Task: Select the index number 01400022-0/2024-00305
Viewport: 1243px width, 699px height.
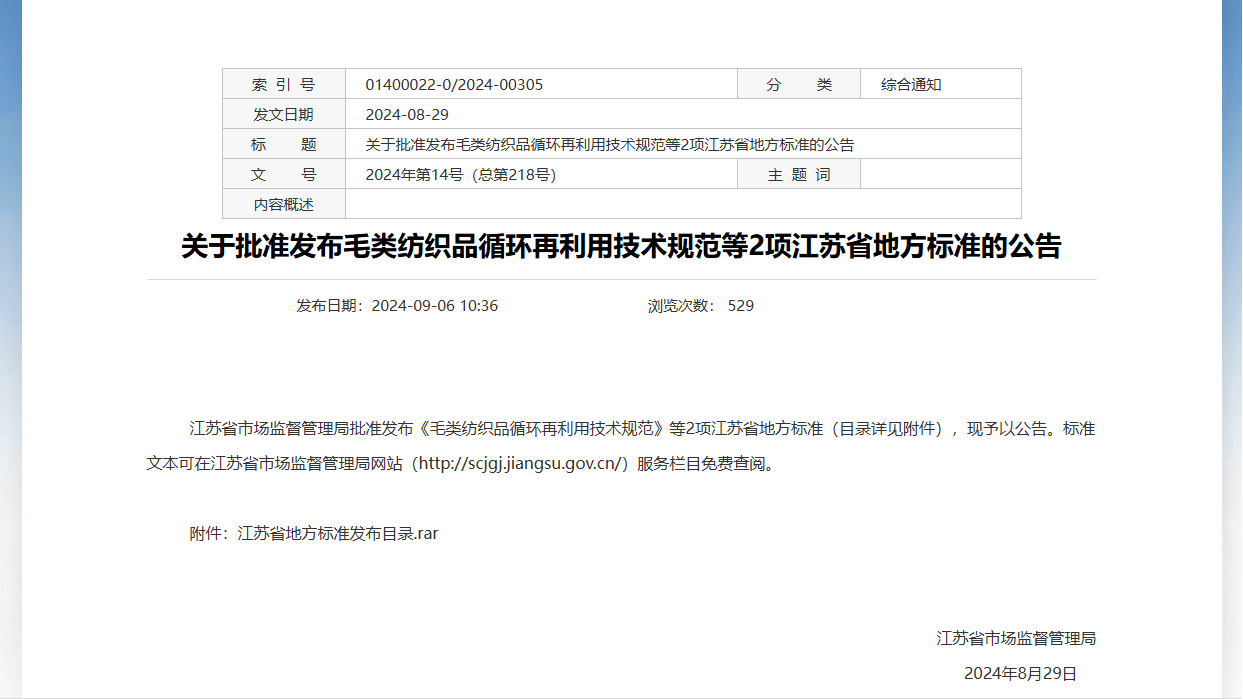Action: tap(454, 85)
